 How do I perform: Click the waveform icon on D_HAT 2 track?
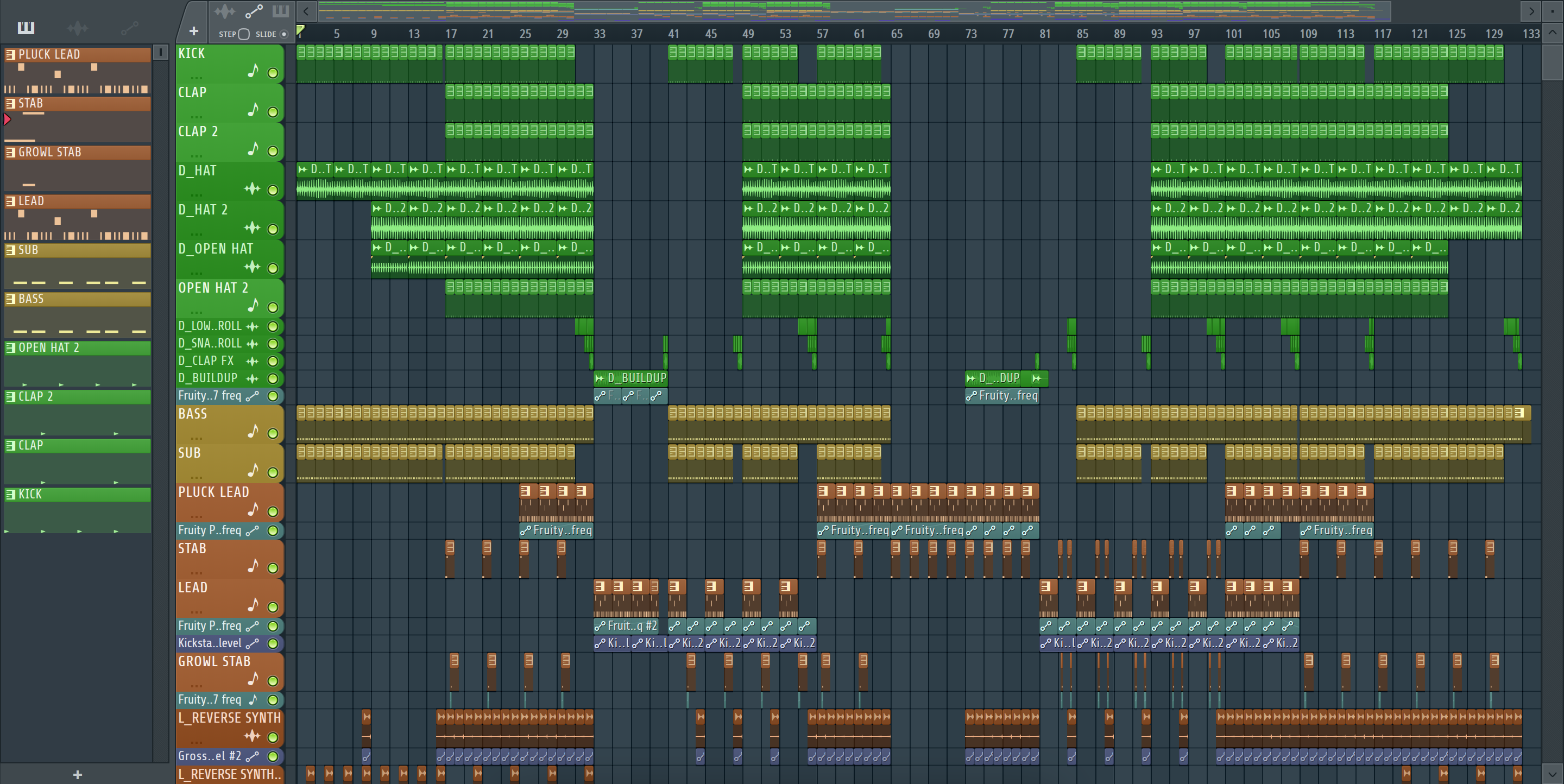(252, 228)
